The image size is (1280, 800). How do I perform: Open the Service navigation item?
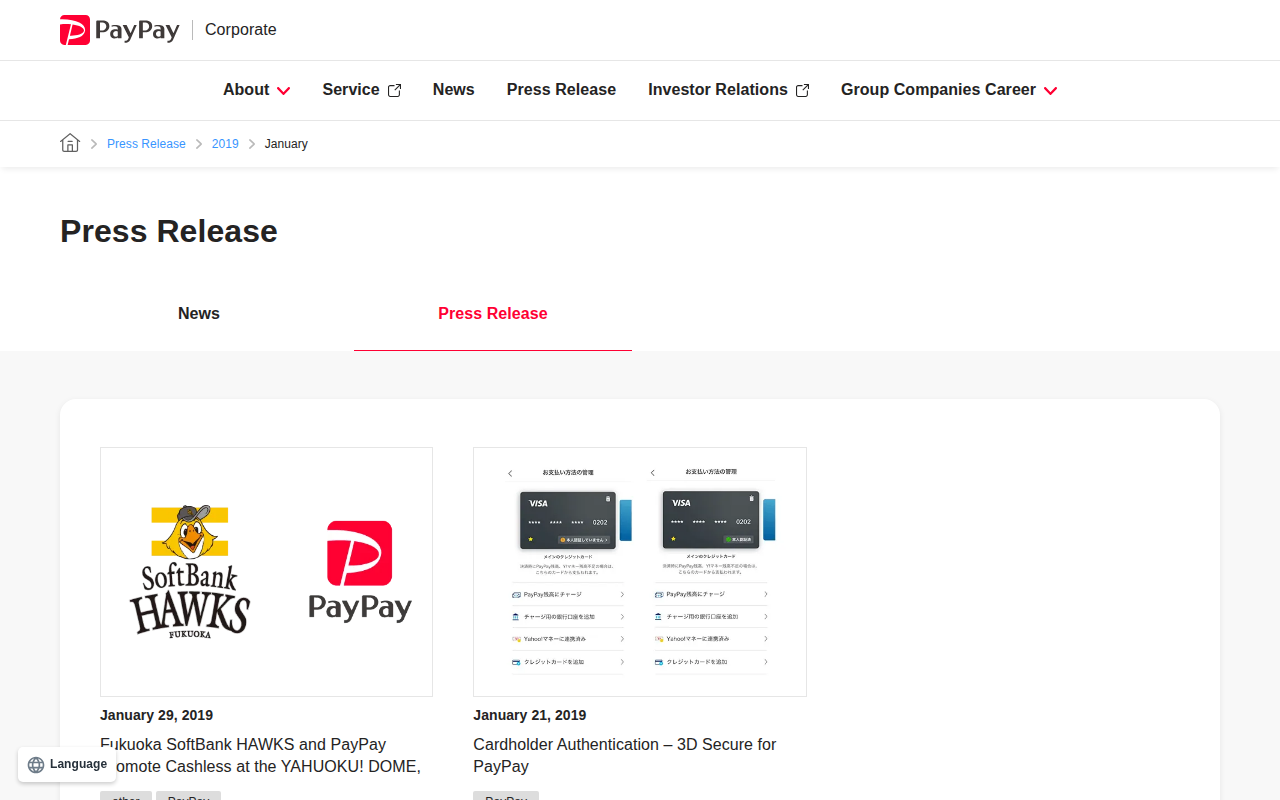(x=350, y=90)
